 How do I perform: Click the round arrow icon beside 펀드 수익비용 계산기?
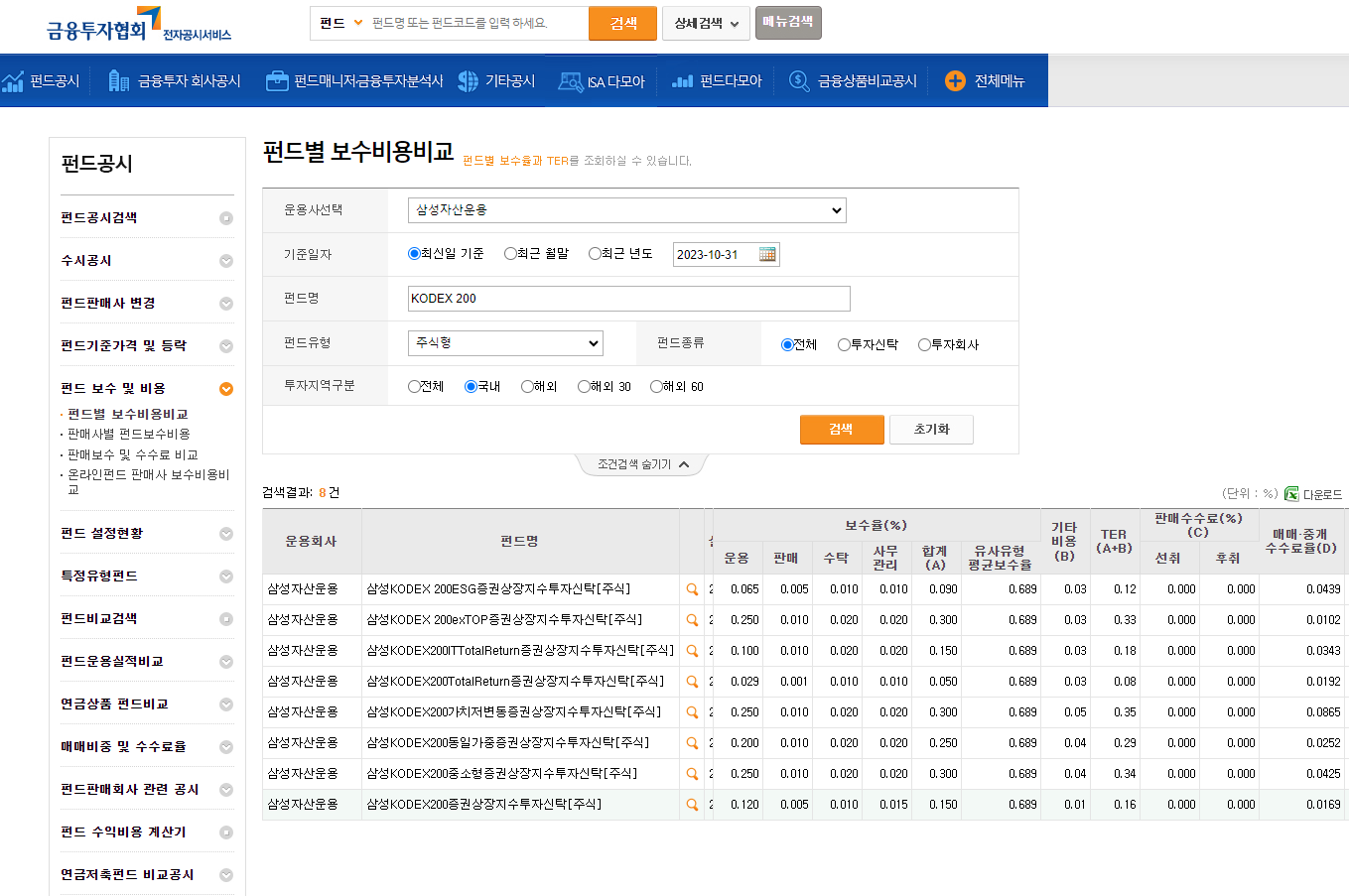click(226, 832)
